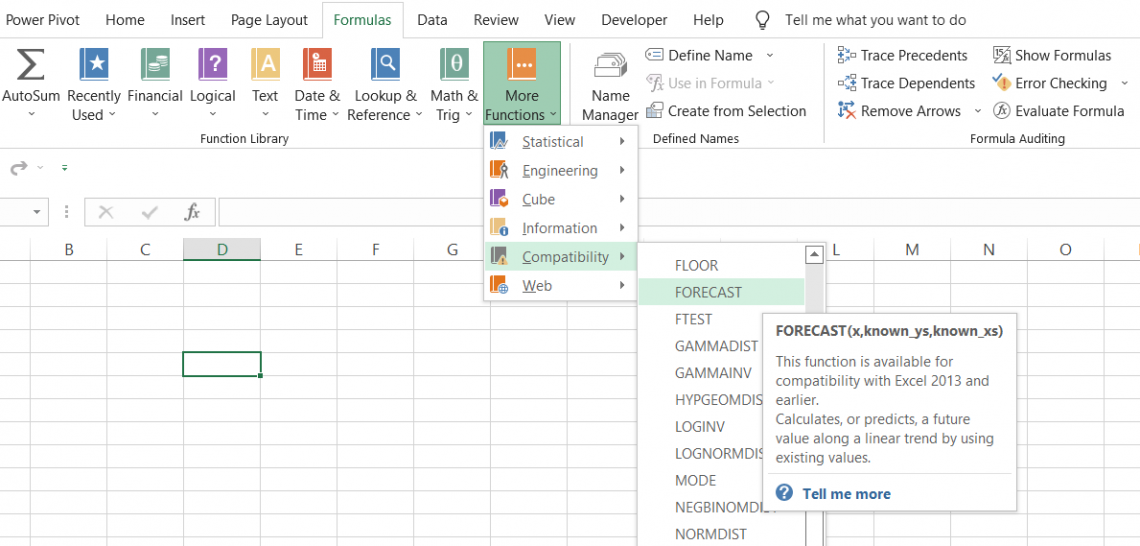Switch to the Data ribbon tab
The width and height of the screenshot is (1140, 546).
pyautogui.click(x=432, y=20)
